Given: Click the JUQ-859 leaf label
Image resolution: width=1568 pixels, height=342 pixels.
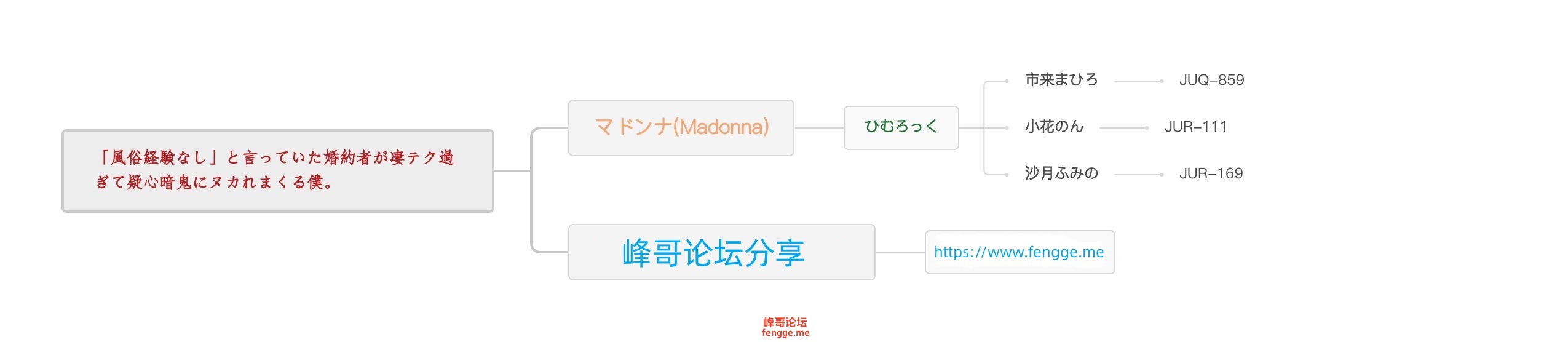Looking at the screenshot, I should 1211,80.
